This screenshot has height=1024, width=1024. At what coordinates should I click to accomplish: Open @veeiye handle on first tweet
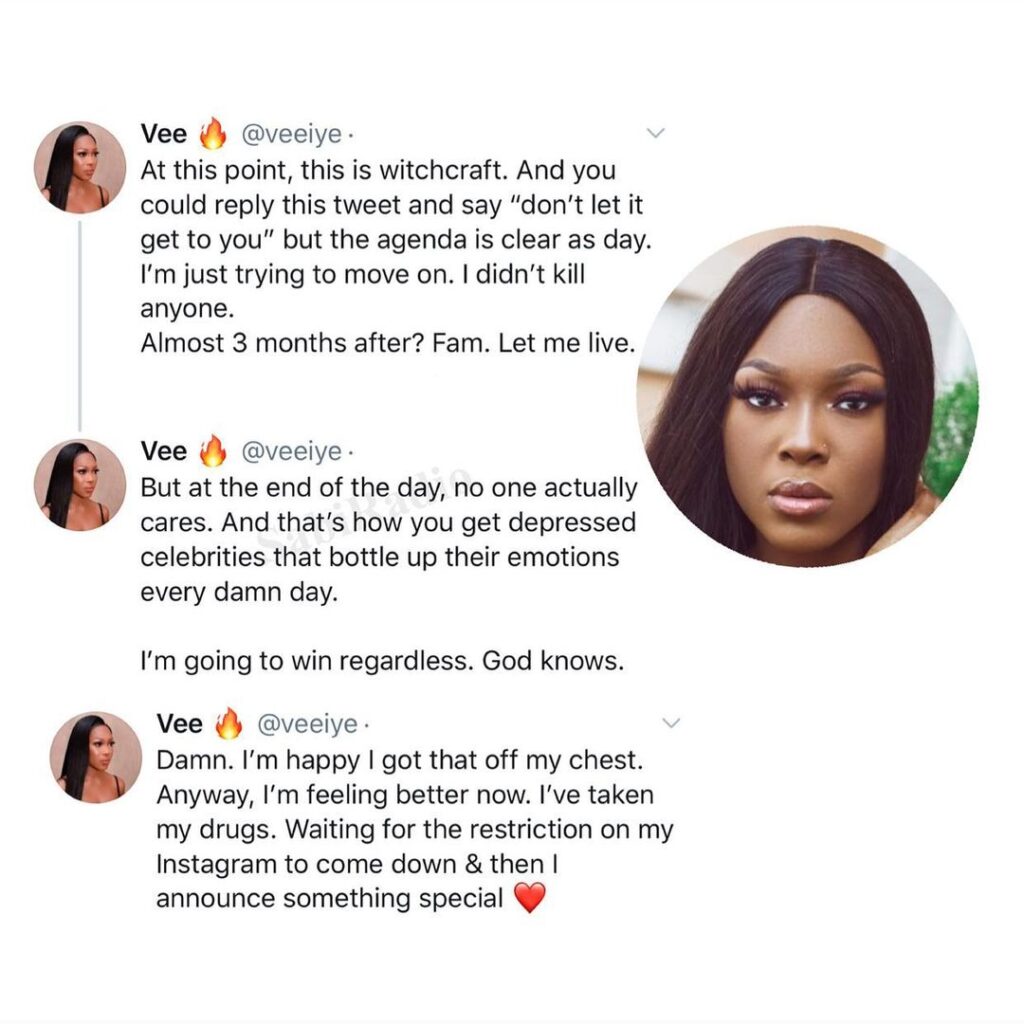point(292,135)
